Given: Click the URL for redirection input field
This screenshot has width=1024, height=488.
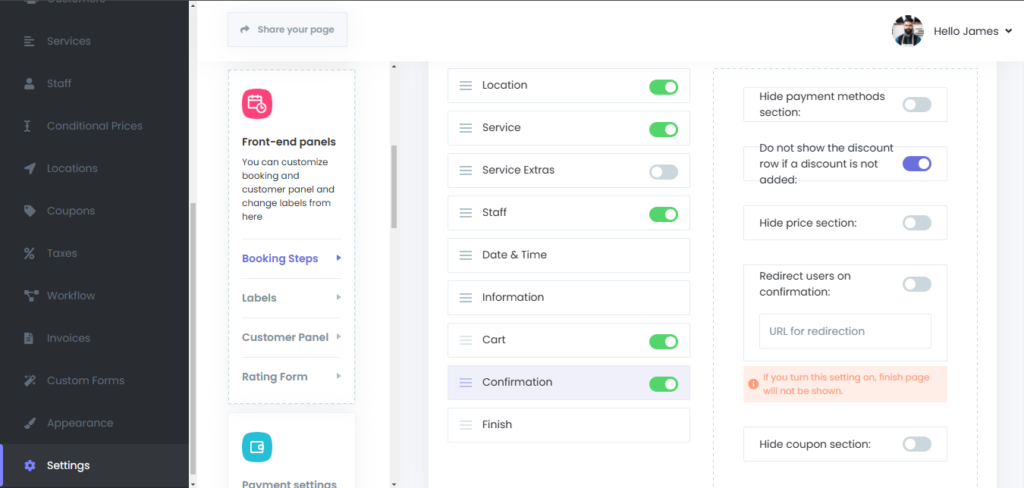Looking at the screenshot, I should tap(845, 331).
